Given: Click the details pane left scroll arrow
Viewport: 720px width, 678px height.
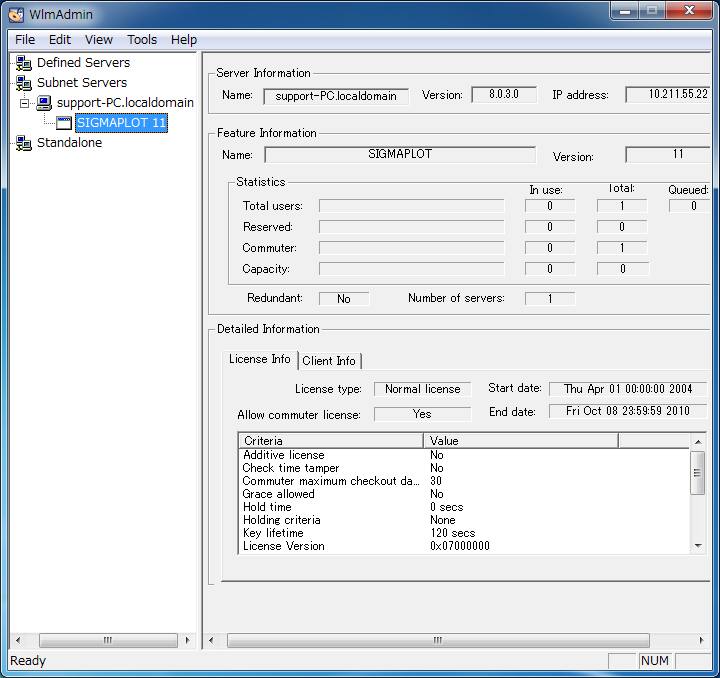Looking at the screenshot, I should click(211, 640).
